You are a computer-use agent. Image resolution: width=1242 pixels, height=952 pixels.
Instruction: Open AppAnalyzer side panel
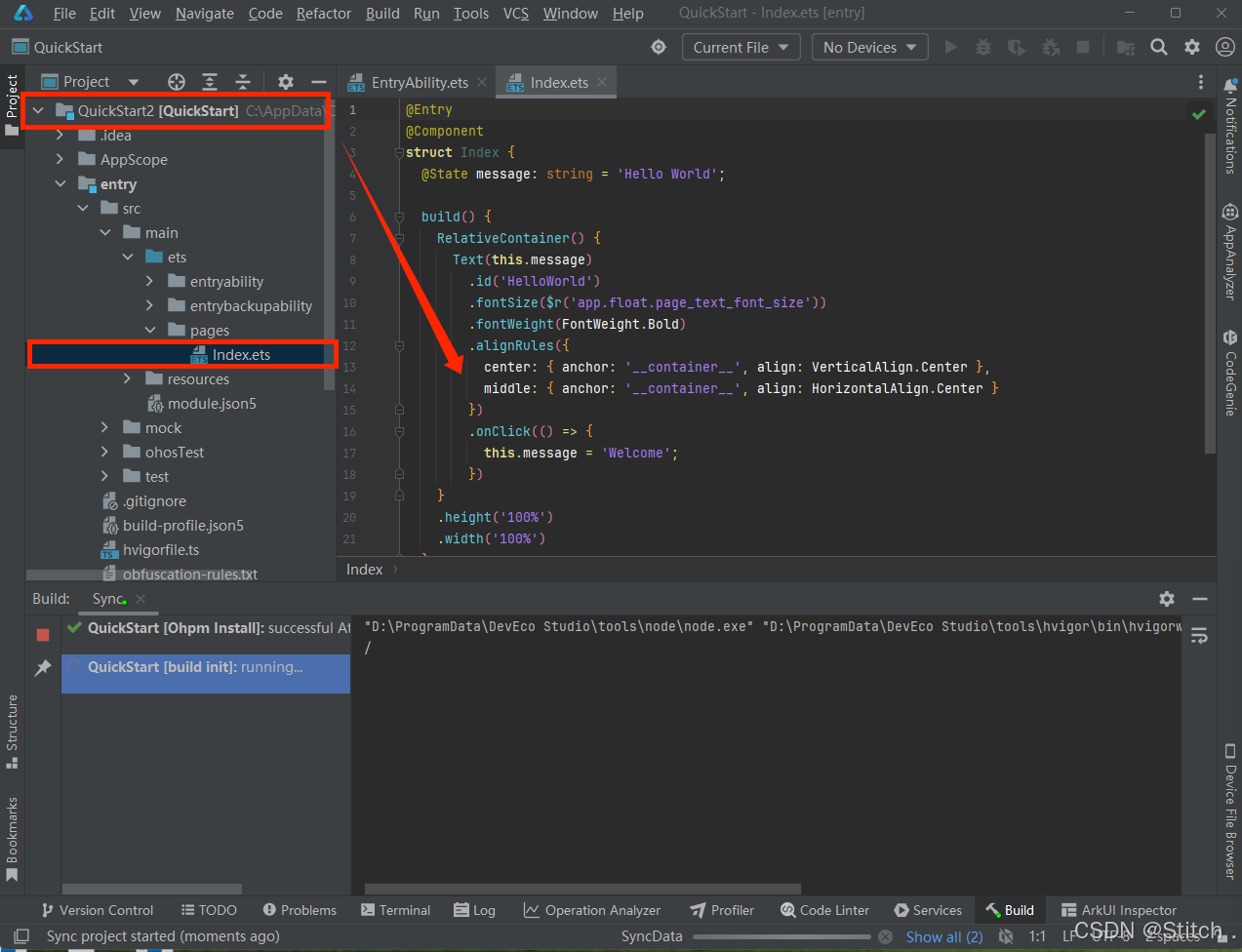1230,252
